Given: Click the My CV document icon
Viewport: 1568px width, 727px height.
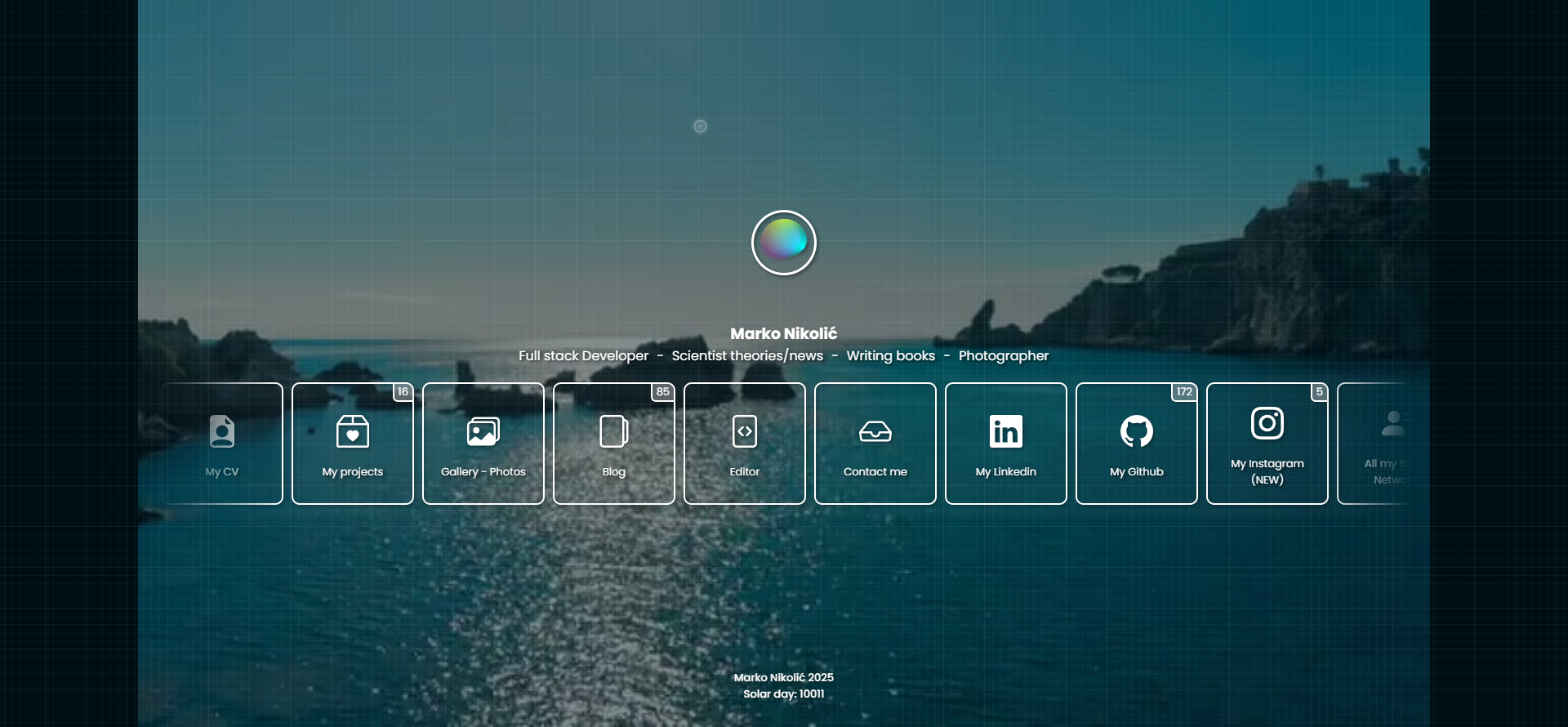Looking at the screenshot, I should point(222,431).
